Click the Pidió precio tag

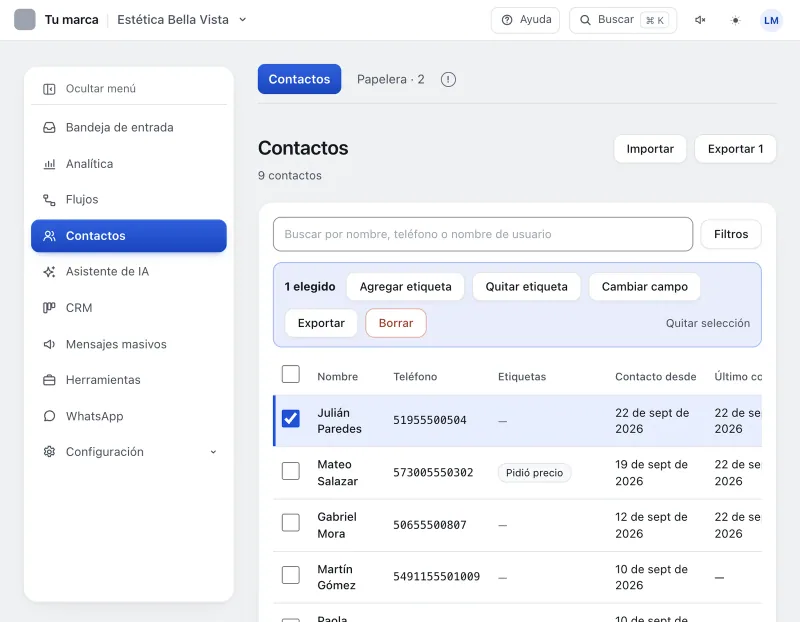point(534,473)
